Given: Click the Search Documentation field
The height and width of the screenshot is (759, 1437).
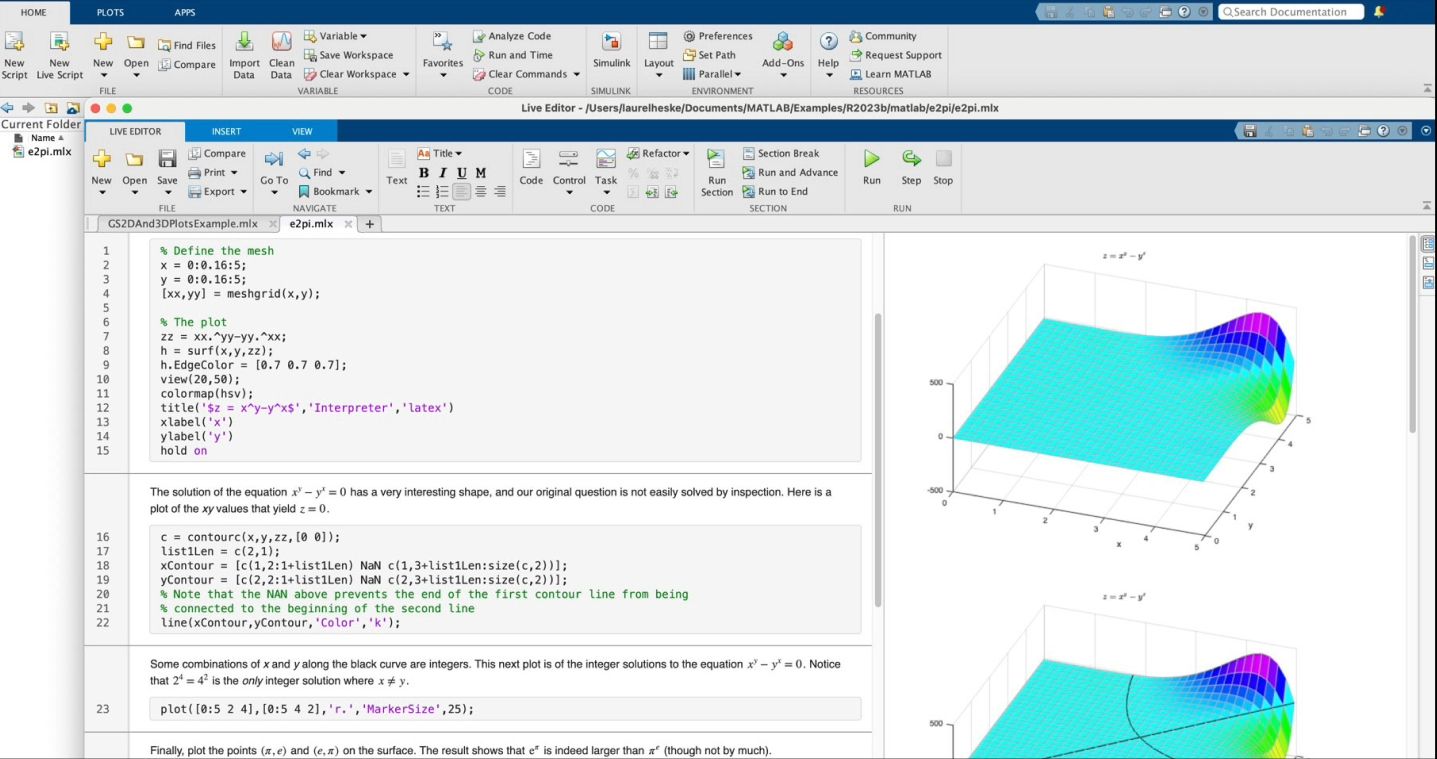Looking at the screenshot, I should point(1290,12).
